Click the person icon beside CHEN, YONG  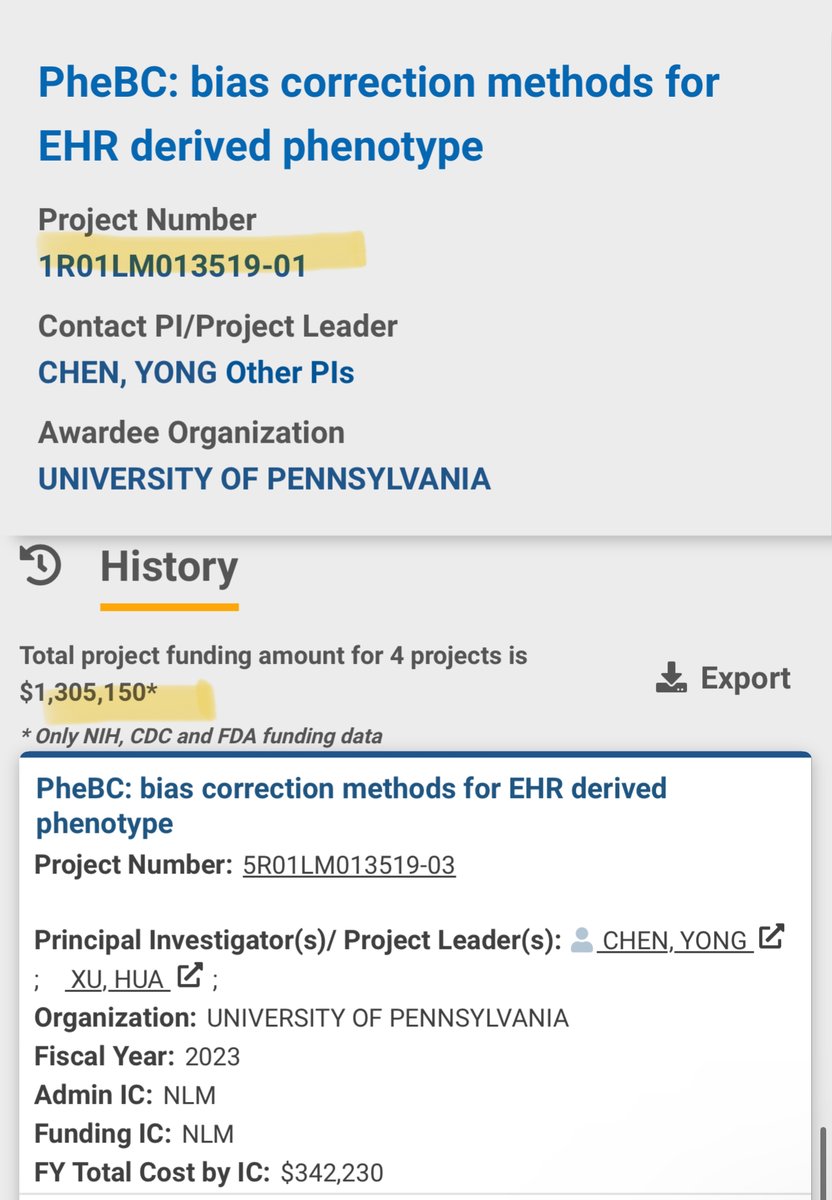pos(582,940)
